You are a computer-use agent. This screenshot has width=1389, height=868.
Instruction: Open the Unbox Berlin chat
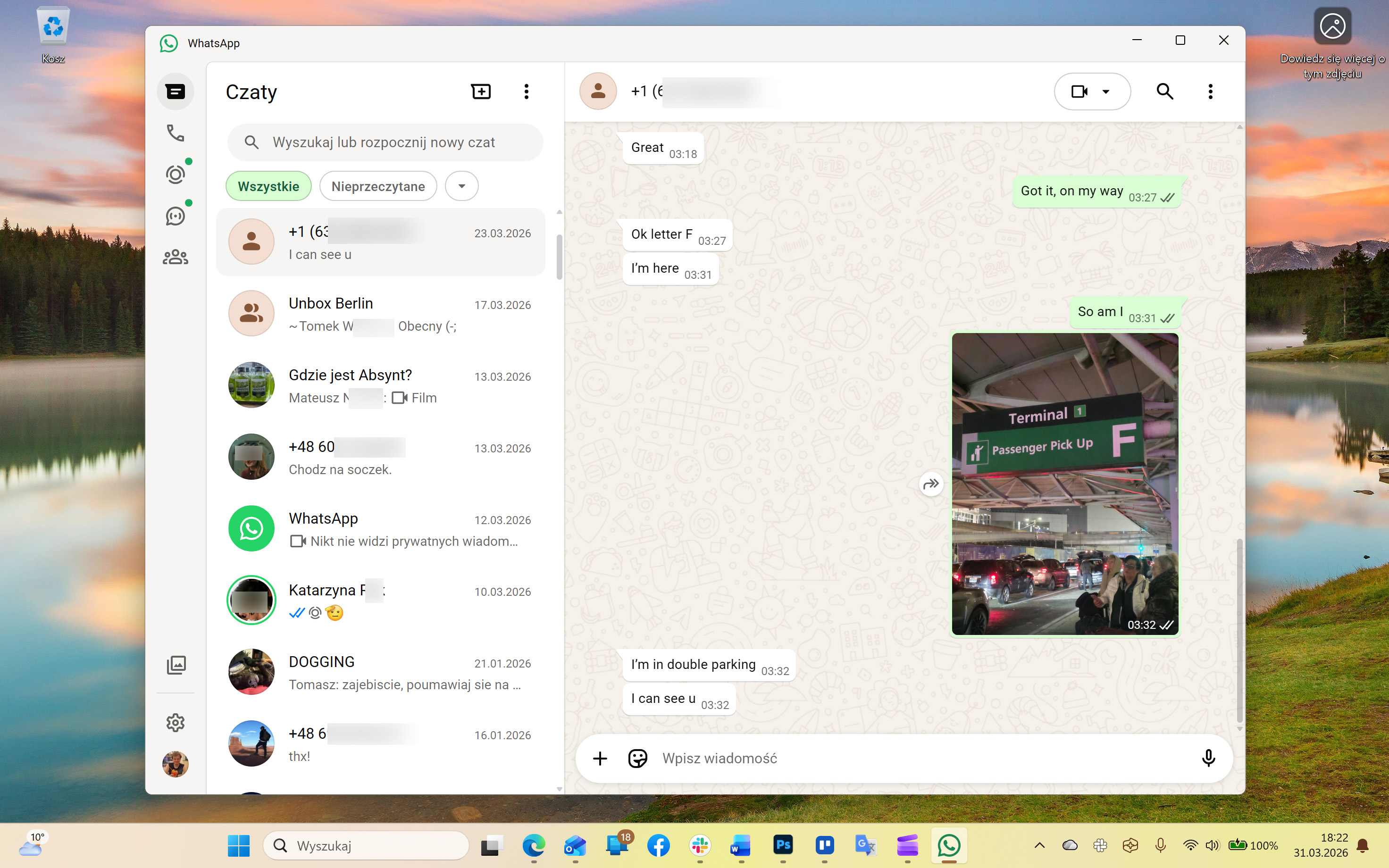pyautogui.click(x=380, y=314)
